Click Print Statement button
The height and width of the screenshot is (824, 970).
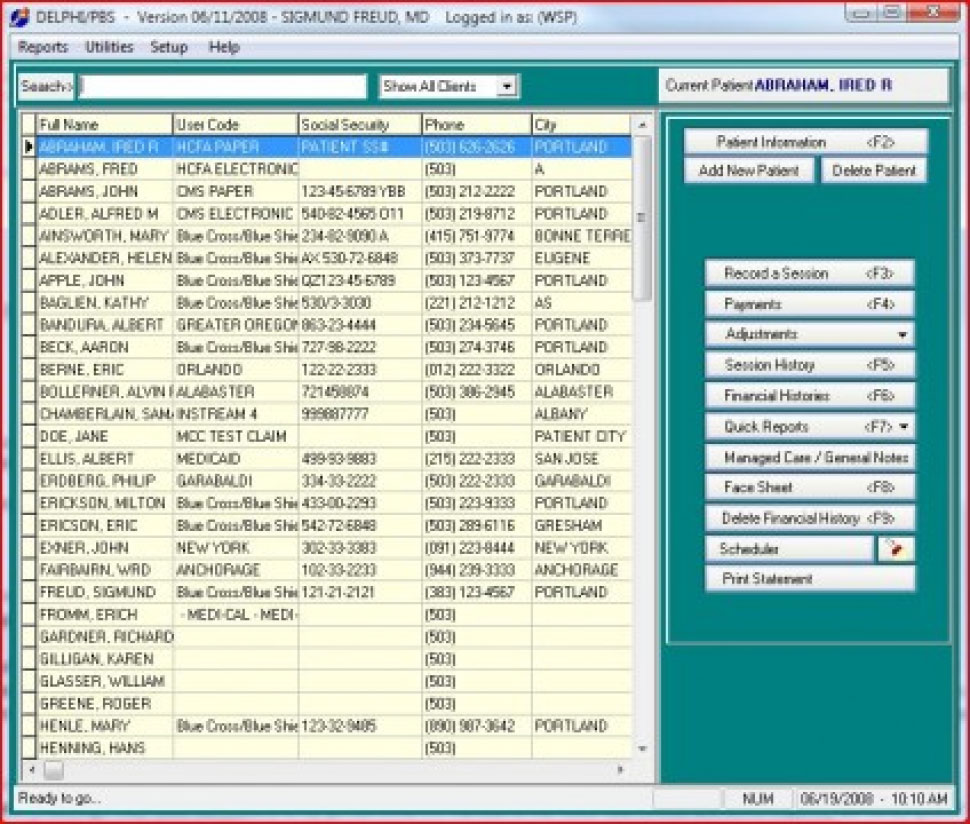809,579
